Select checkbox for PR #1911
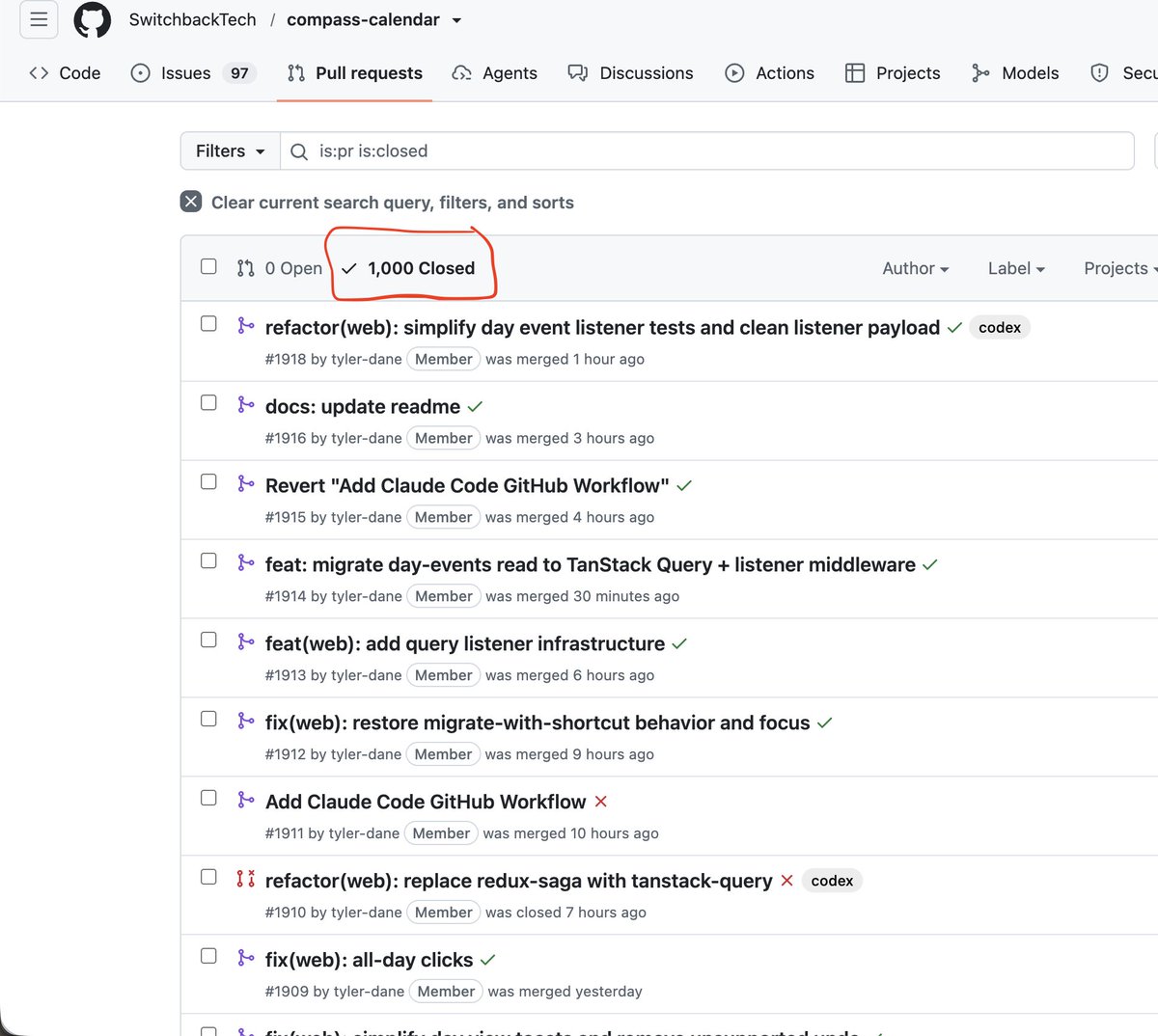The height and width of the screenshot is (1036, 1158). [x=208, y=798]
